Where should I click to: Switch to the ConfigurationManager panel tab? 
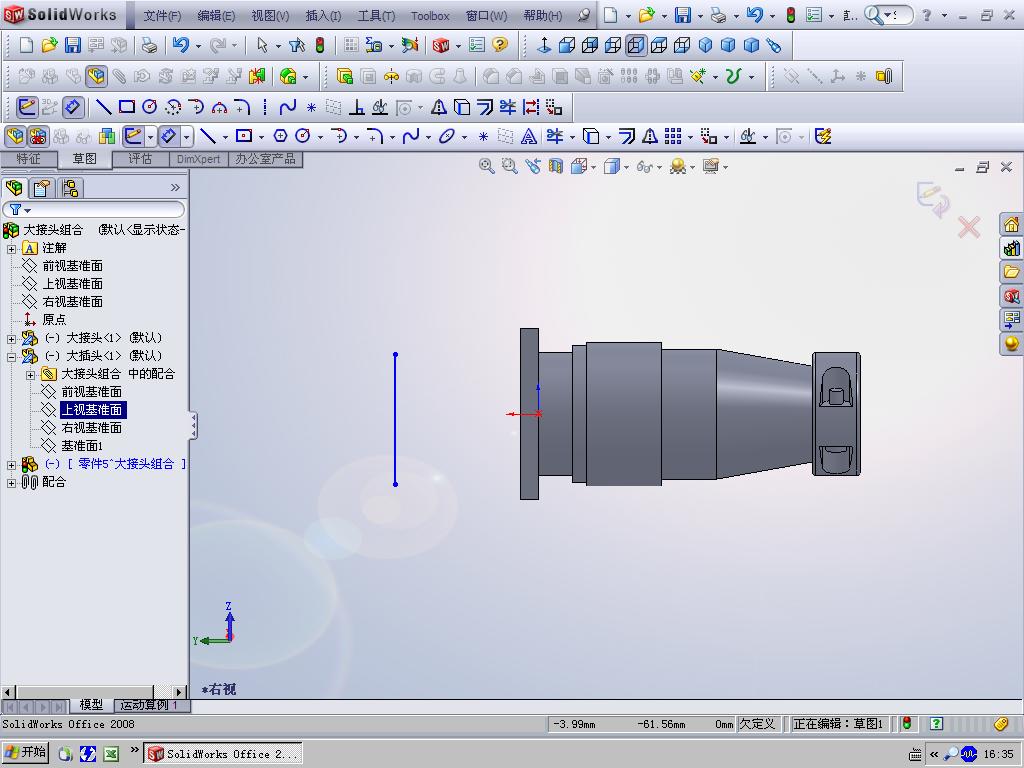70,188
